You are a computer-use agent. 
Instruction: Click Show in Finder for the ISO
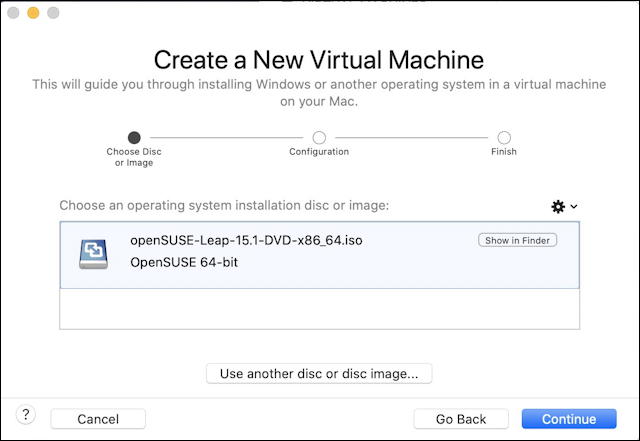pyautogui.click(x=517, y=241)
